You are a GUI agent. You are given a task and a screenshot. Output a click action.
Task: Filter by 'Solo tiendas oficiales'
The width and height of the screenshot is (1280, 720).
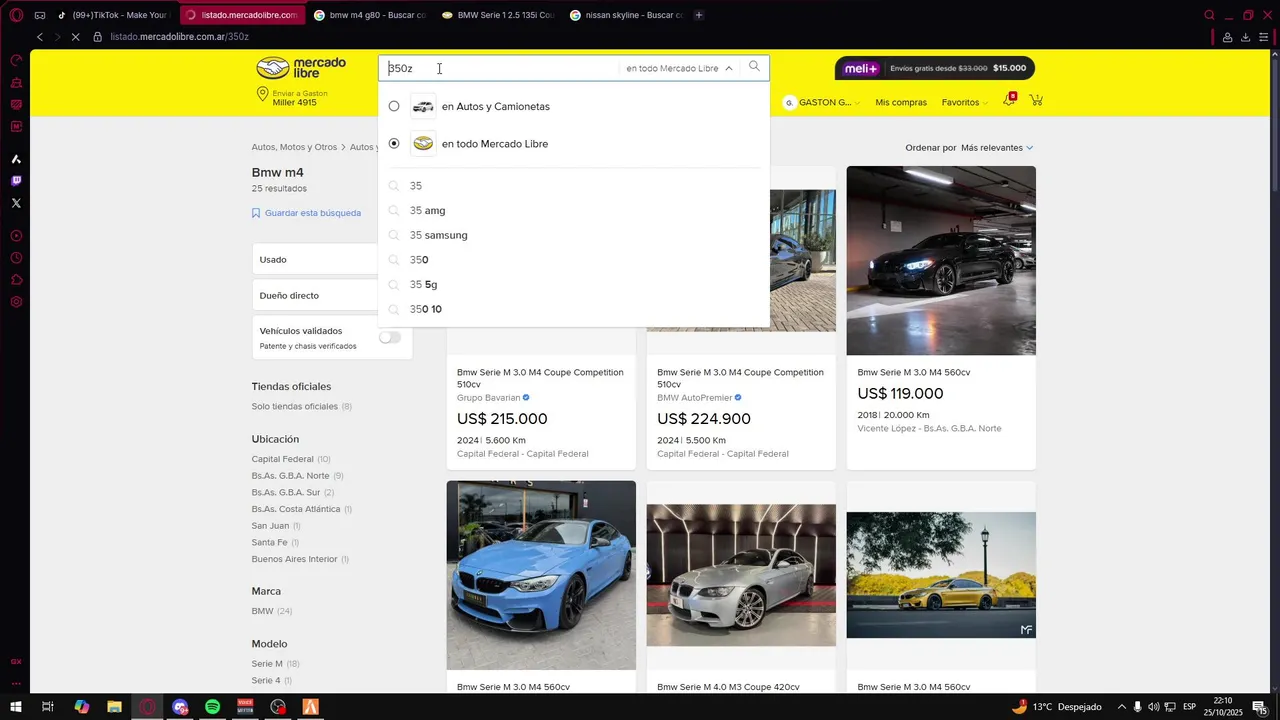tap(294, 406)
